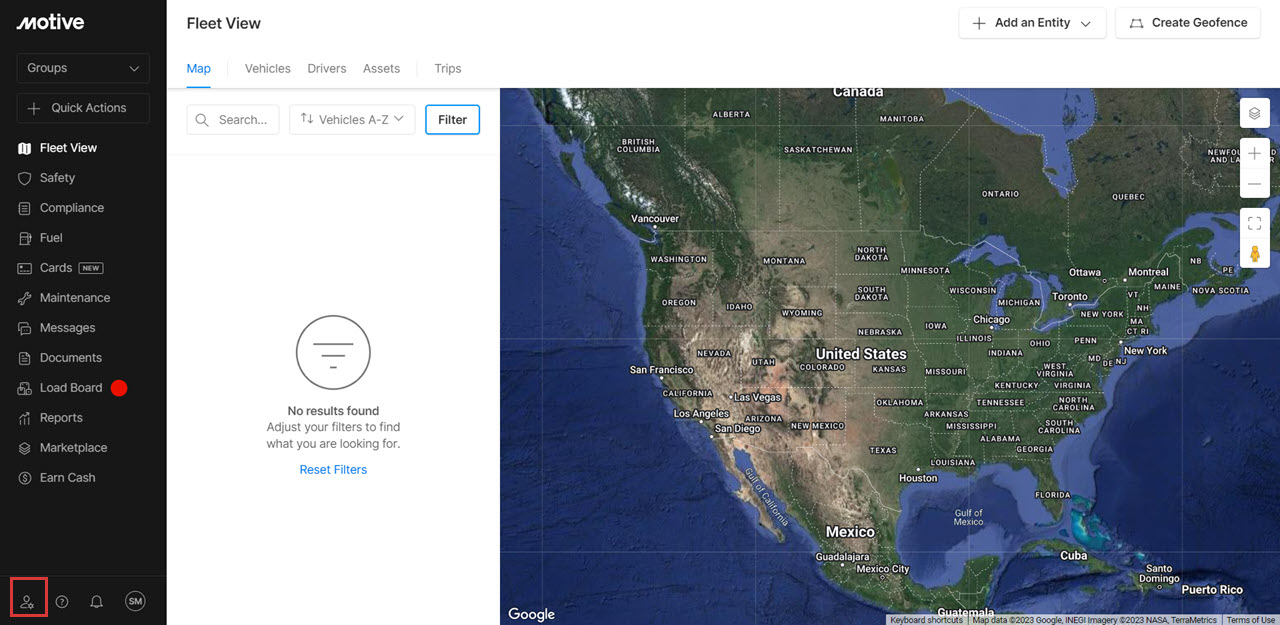This screenshot has height=625, width=1280.
Task: Click the Reset Filters link
Action: 333,470
